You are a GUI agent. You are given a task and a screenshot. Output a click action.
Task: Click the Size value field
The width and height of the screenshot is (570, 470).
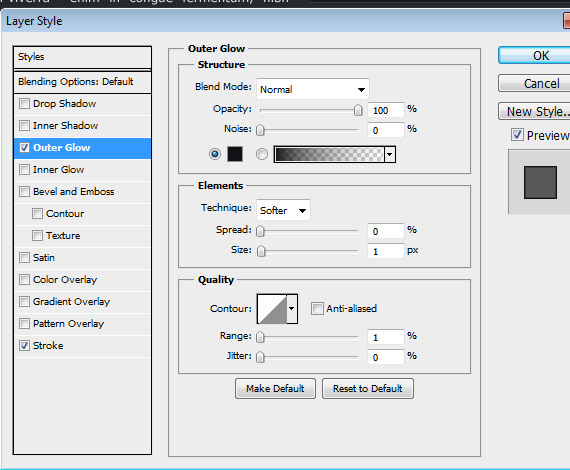coord(386,251)
